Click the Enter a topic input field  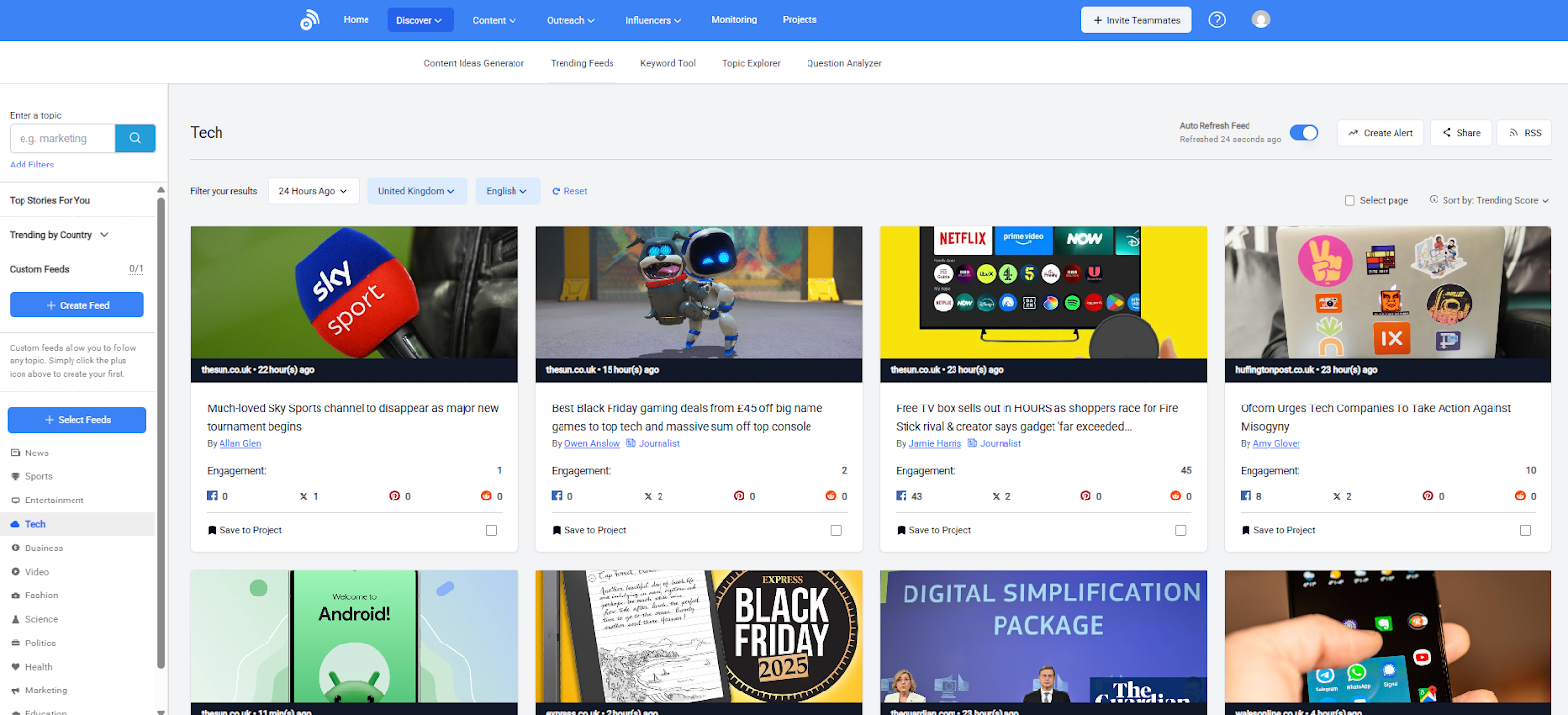(64, 138)
